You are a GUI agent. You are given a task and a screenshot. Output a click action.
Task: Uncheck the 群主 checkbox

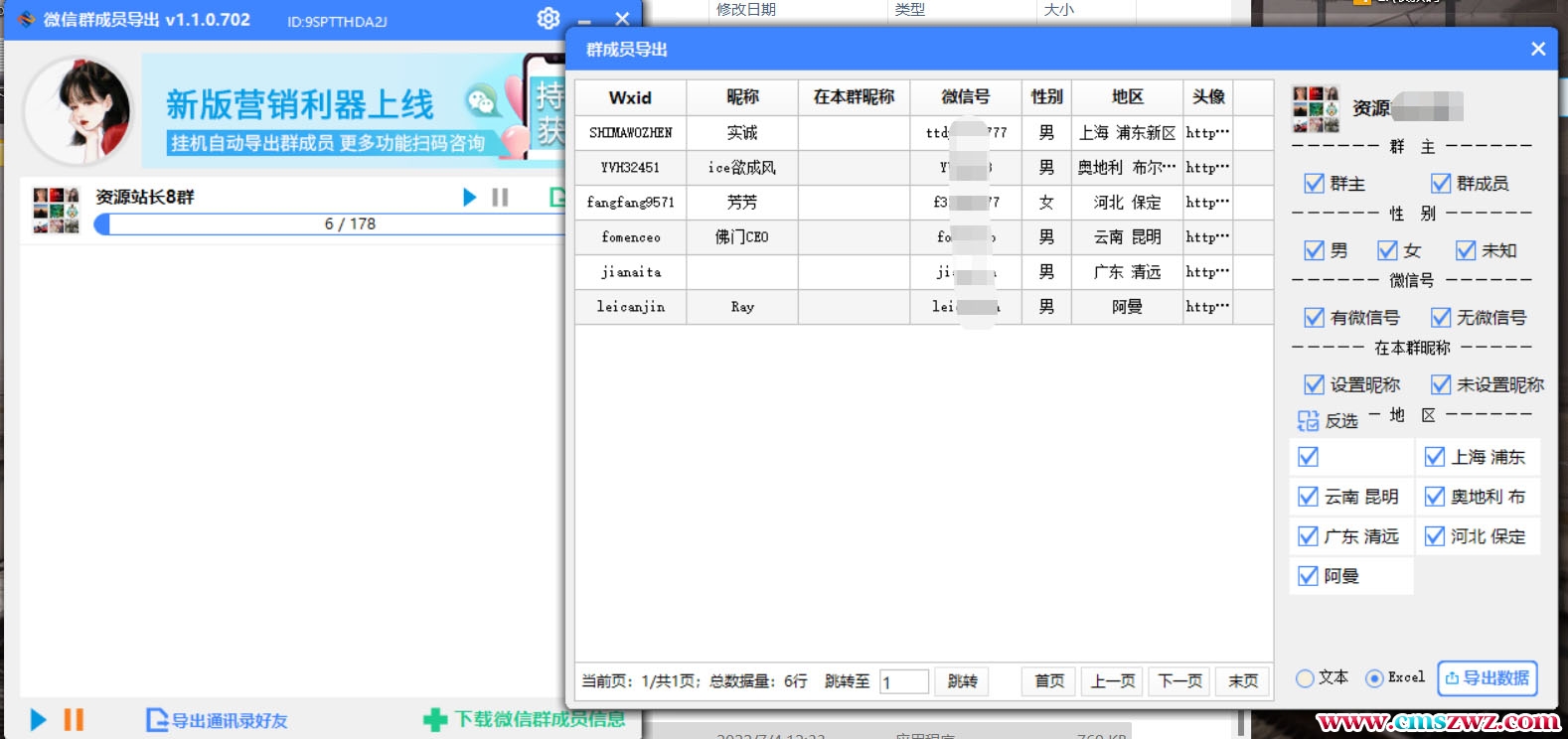1314,184
